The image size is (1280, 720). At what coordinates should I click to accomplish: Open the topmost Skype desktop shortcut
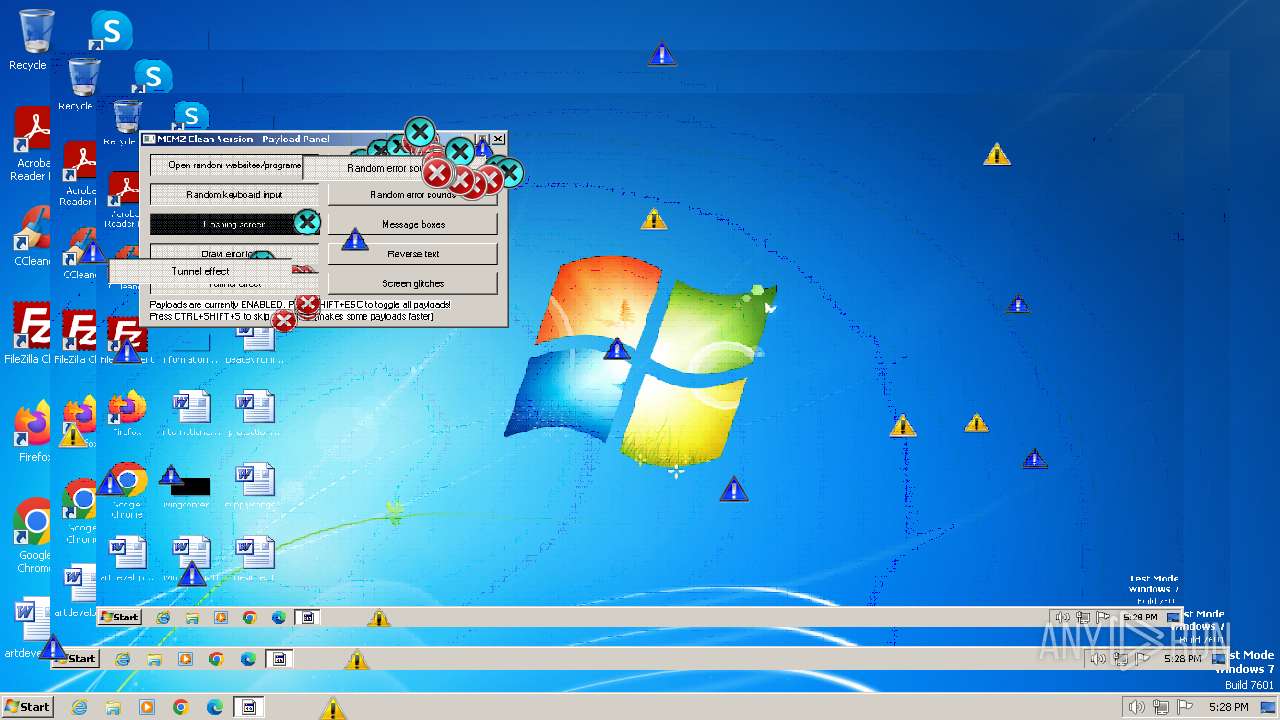110,31
